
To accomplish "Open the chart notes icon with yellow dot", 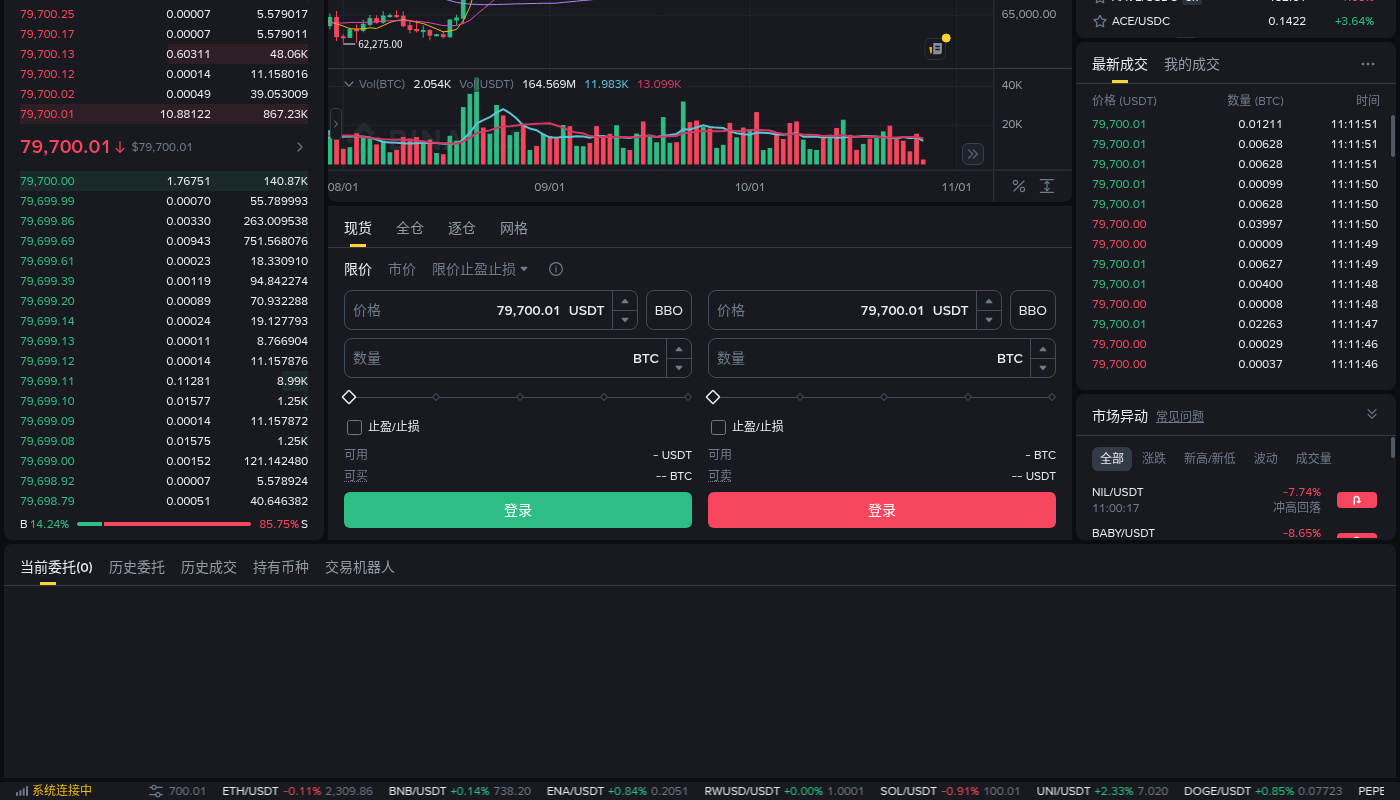I will pos(936,48).
